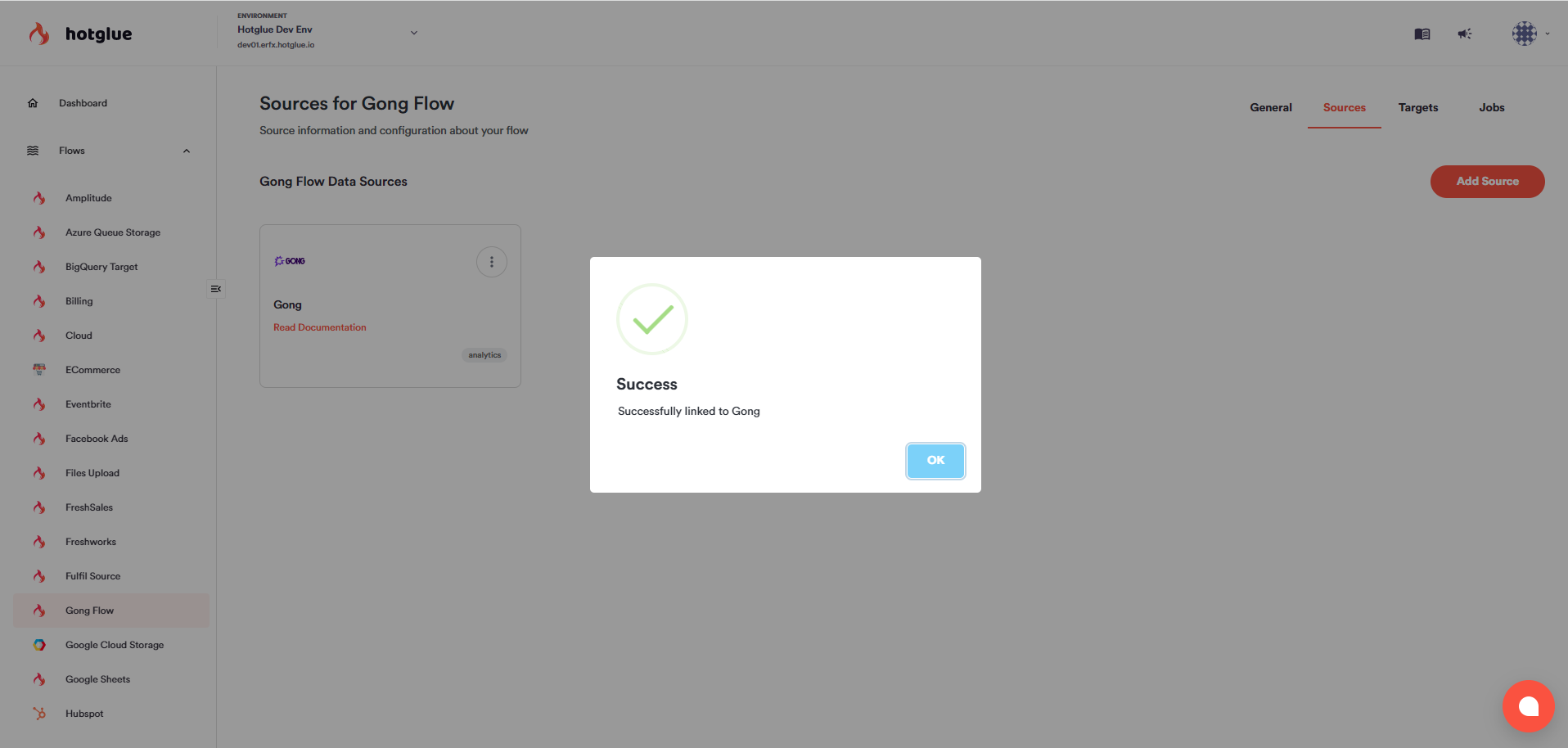Image resolution: width=1568 pixels, height=748 pixels.
Task: Click the Hubspot flow icon
Action: 39,714
